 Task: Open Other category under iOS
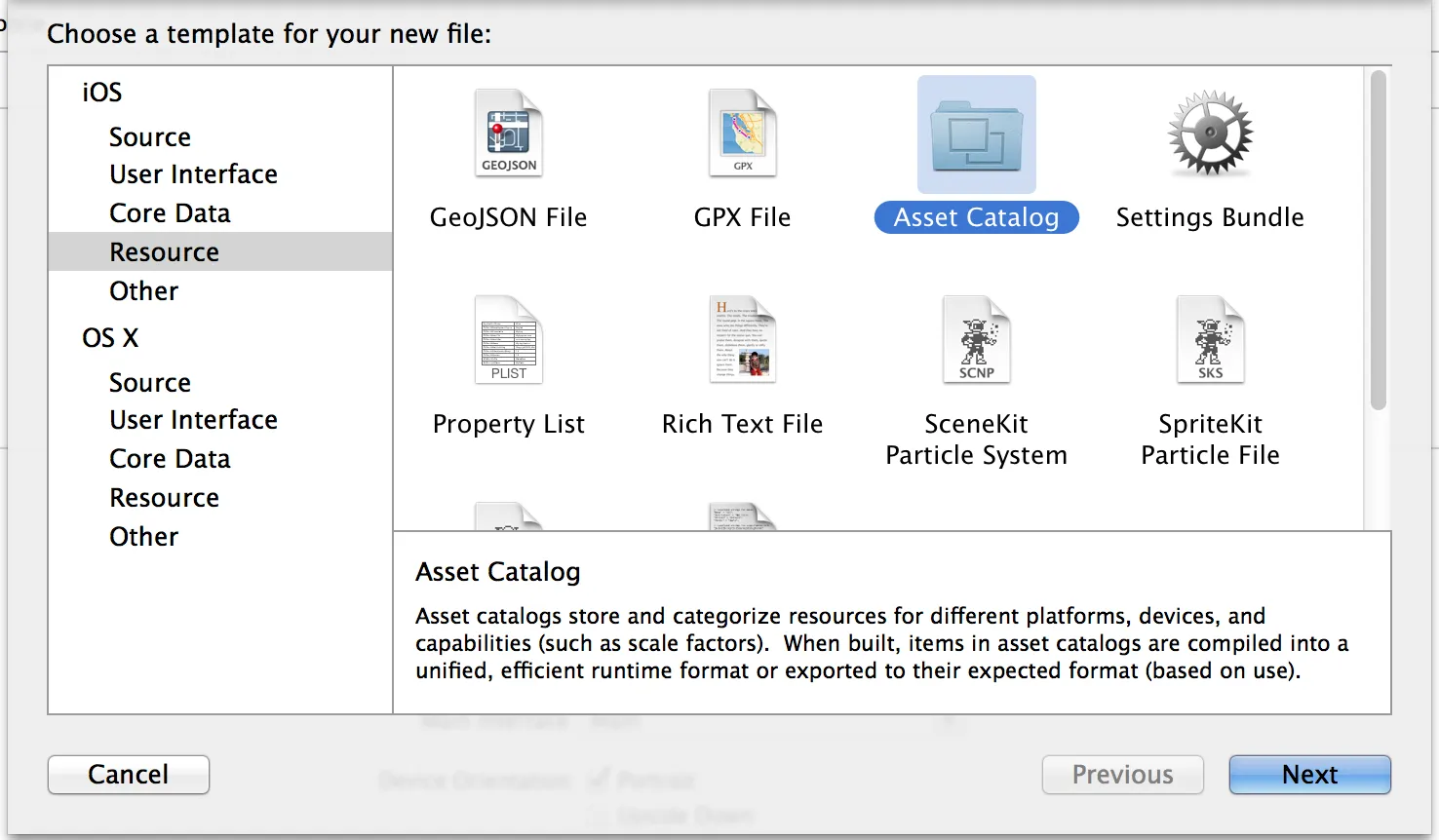(144, 291)
